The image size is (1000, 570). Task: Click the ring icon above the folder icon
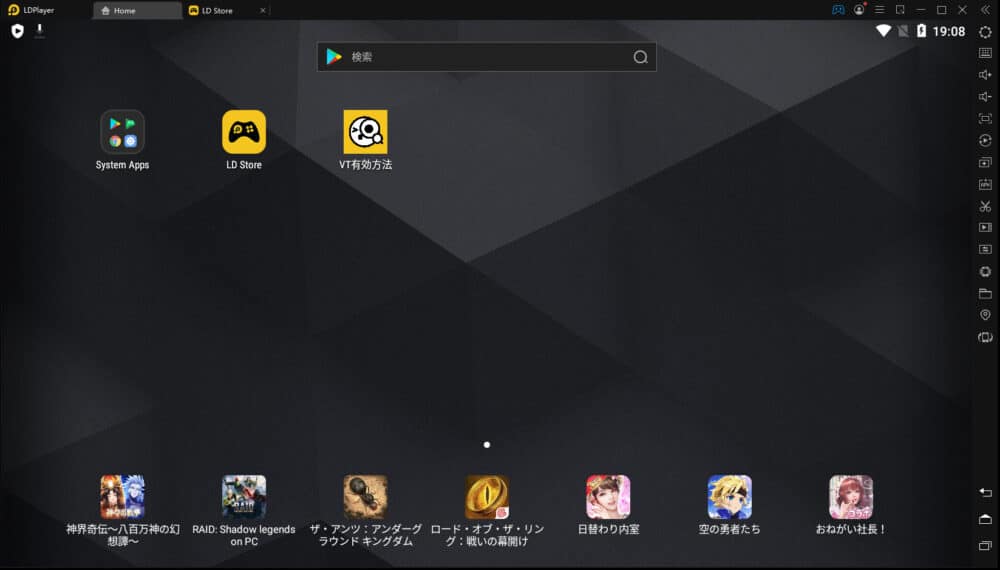click(985, 272)
